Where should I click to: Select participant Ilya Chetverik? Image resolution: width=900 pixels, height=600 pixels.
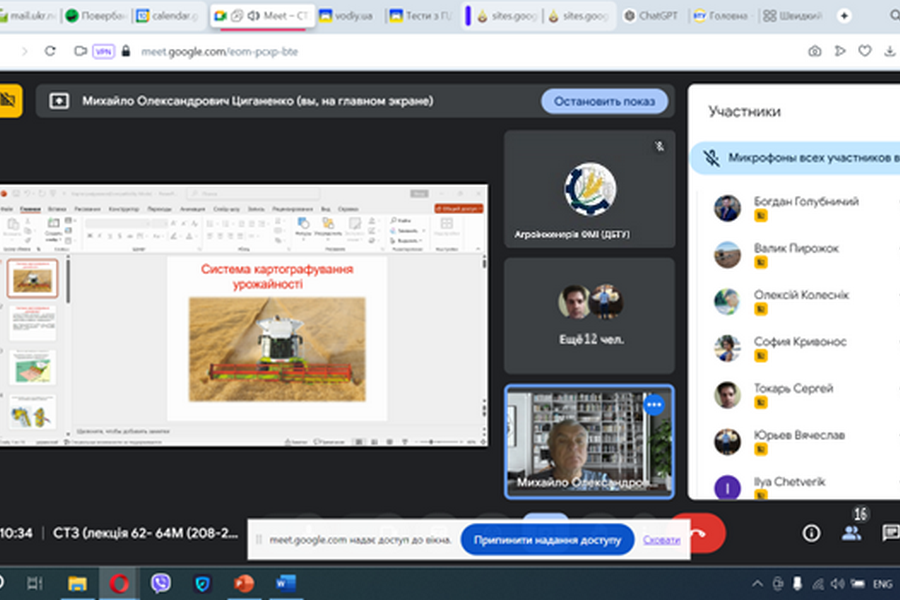coord(806,487)
